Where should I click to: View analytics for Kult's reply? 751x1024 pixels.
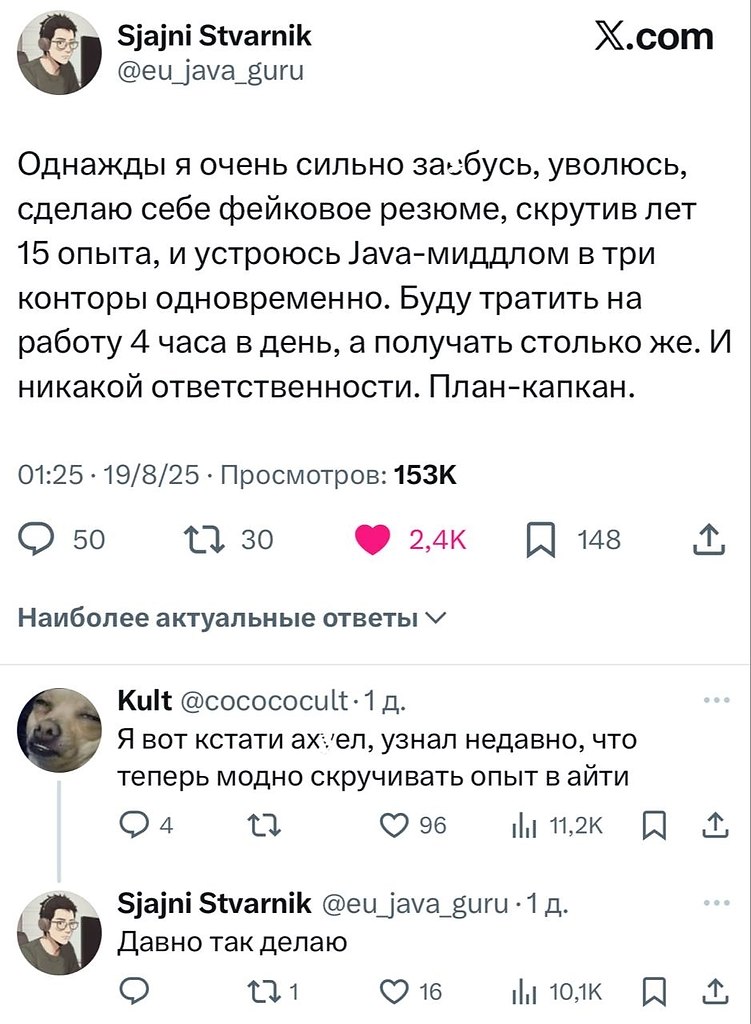(524, 825)
